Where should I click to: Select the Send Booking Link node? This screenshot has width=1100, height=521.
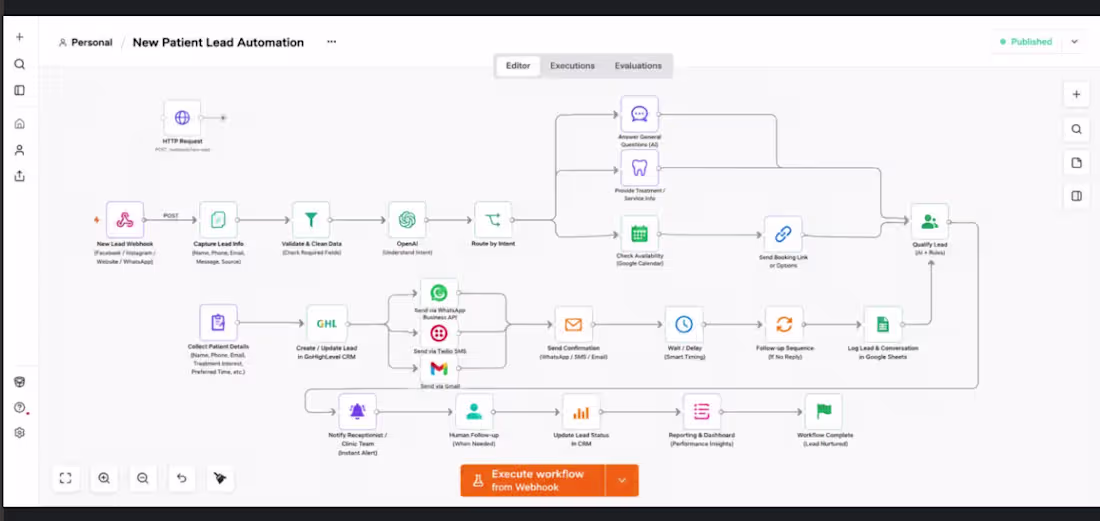coord(783,234)
